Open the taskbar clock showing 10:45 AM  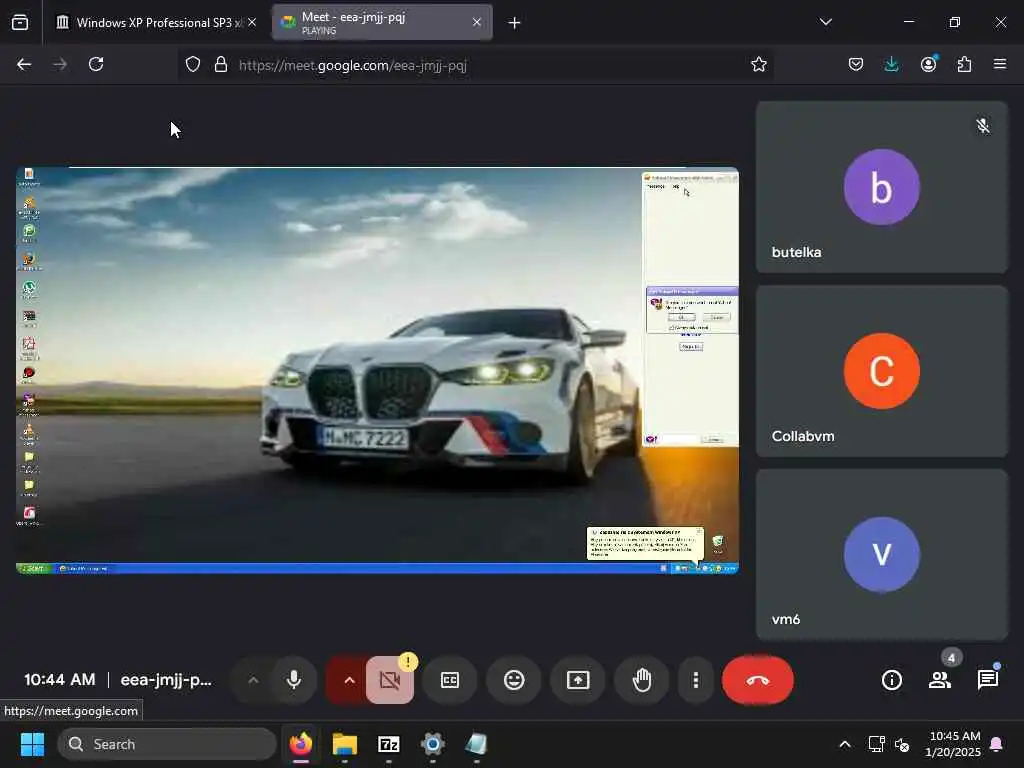pos(953,744)
